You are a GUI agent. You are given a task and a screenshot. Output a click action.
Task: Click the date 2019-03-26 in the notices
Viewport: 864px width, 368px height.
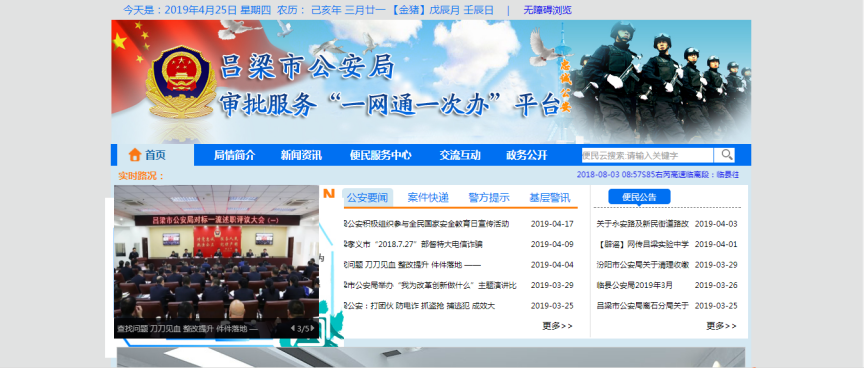pyautogui.click(x=716, y=285)
